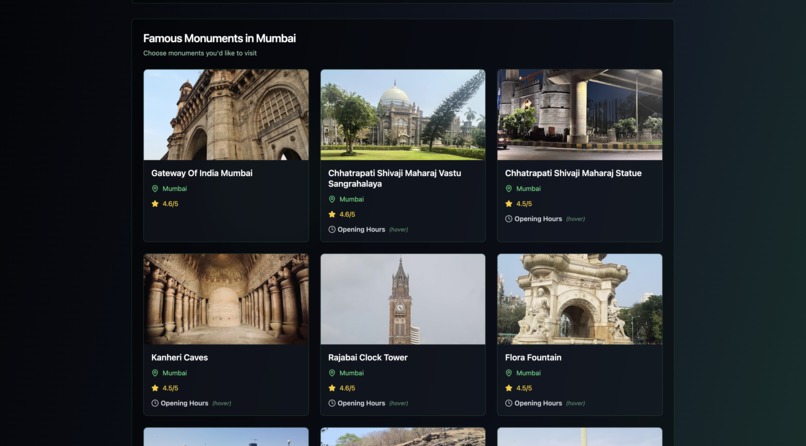The width and height of the screenshot is (806, 446).
Task: Open the Chhatrapati Shivaji Maharaj Vastu Sangrahalaya image
Action: pyautogui.click(x=403, y=115)
